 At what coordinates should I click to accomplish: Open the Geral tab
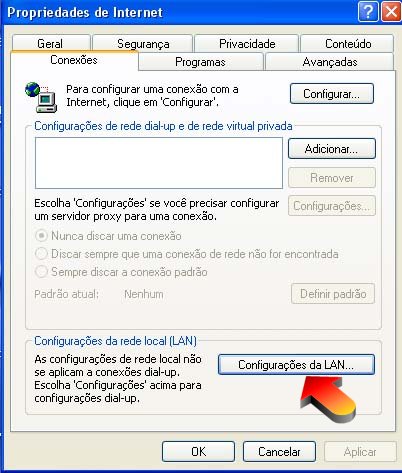[x=51, y=43]
